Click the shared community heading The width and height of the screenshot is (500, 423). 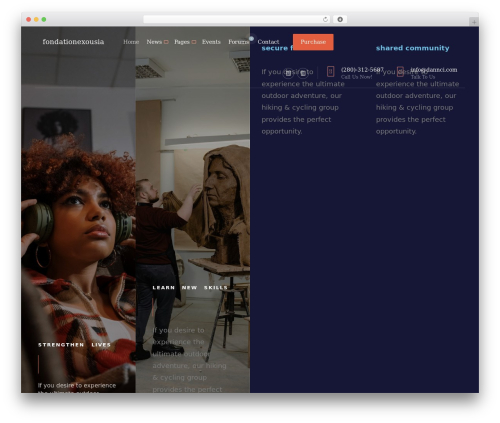[413, 48]
